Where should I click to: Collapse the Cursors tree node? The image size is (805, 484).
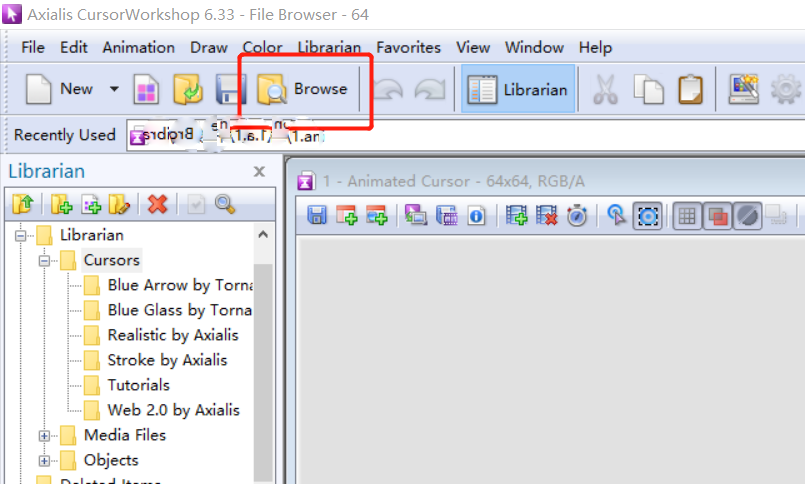point(44,261)
